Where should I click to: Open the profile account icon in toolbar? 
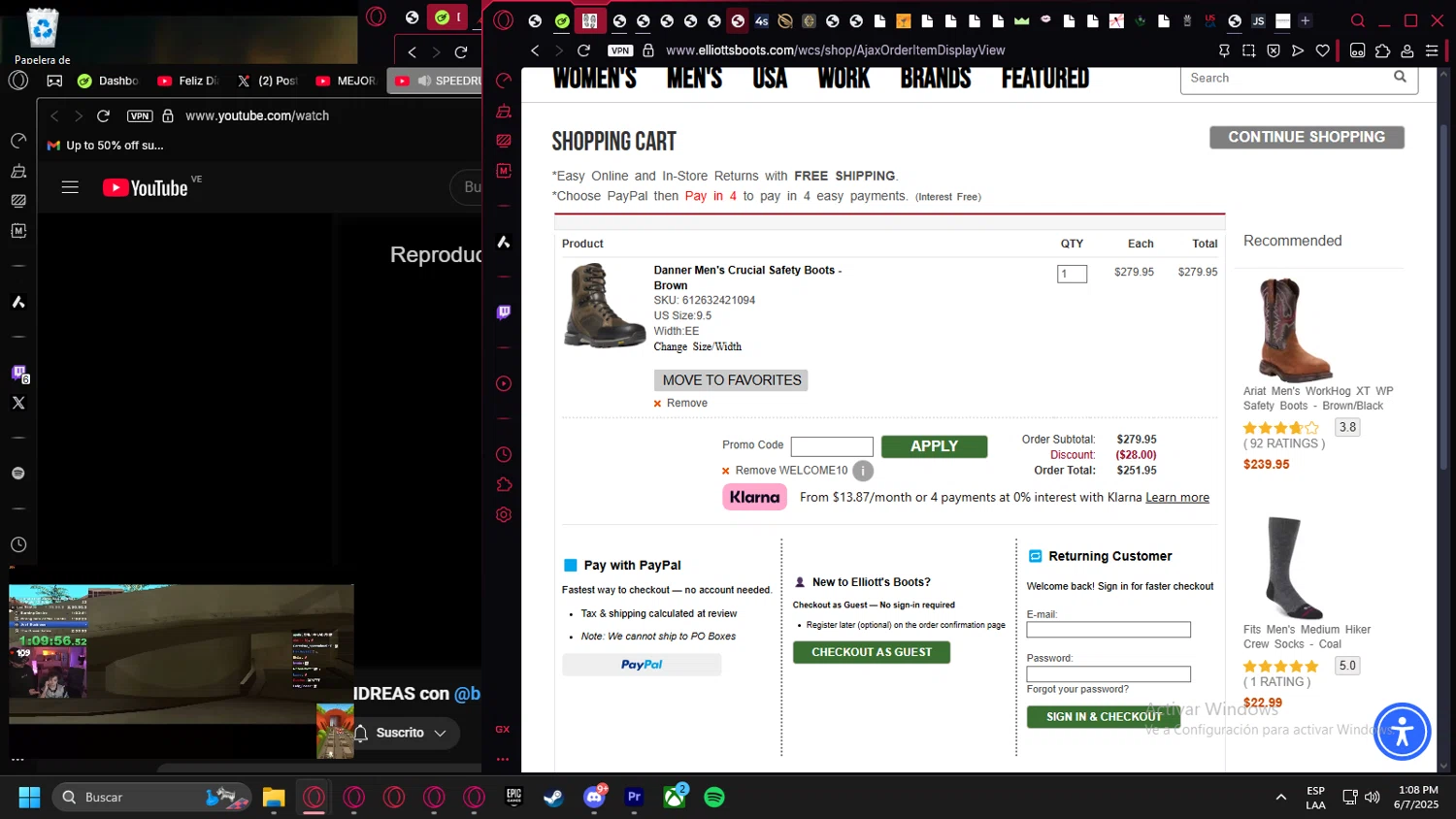1407,50
